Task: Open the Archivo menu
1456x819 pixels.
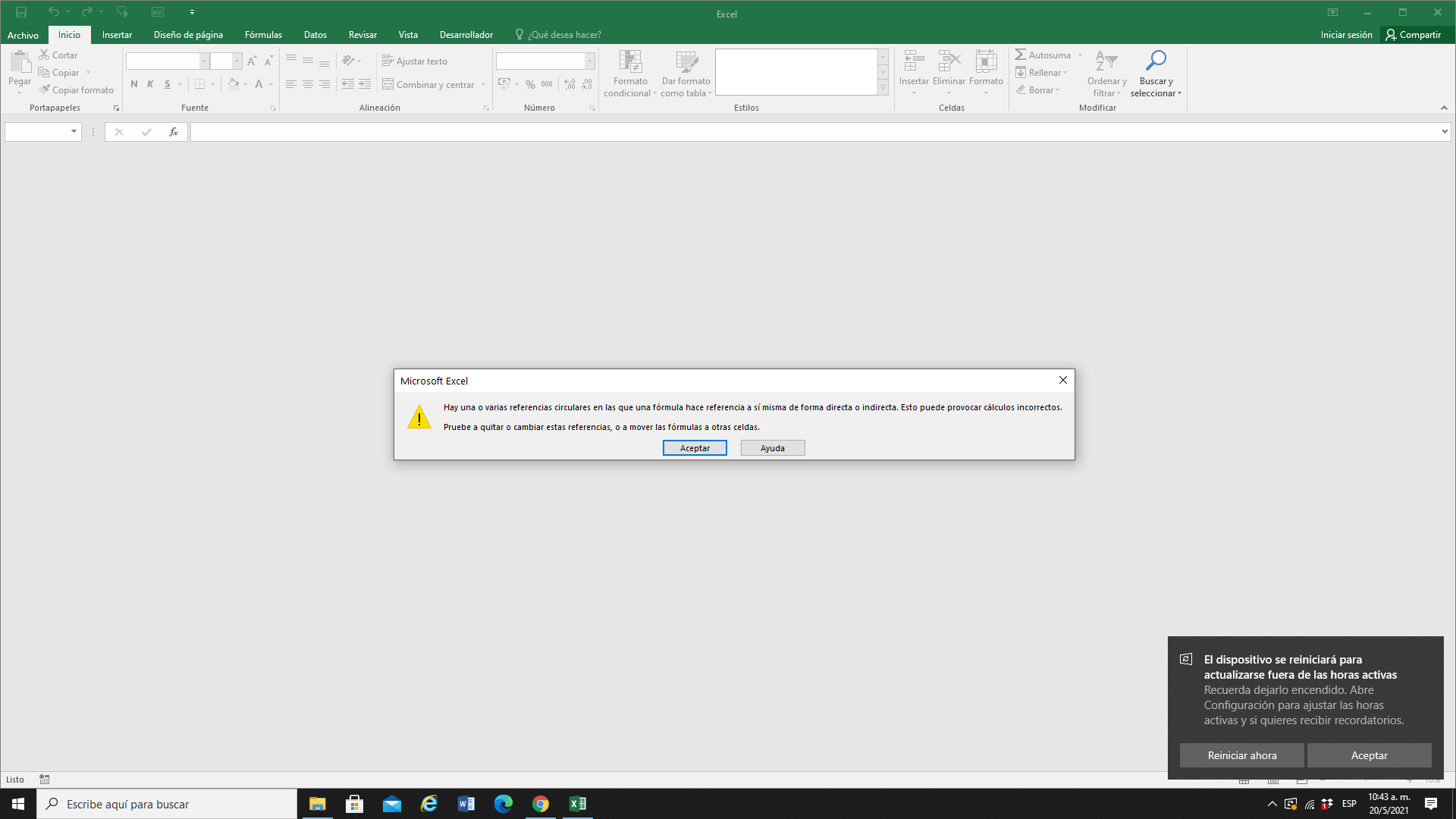Action: pyautogui.click(x=23, y=35)
